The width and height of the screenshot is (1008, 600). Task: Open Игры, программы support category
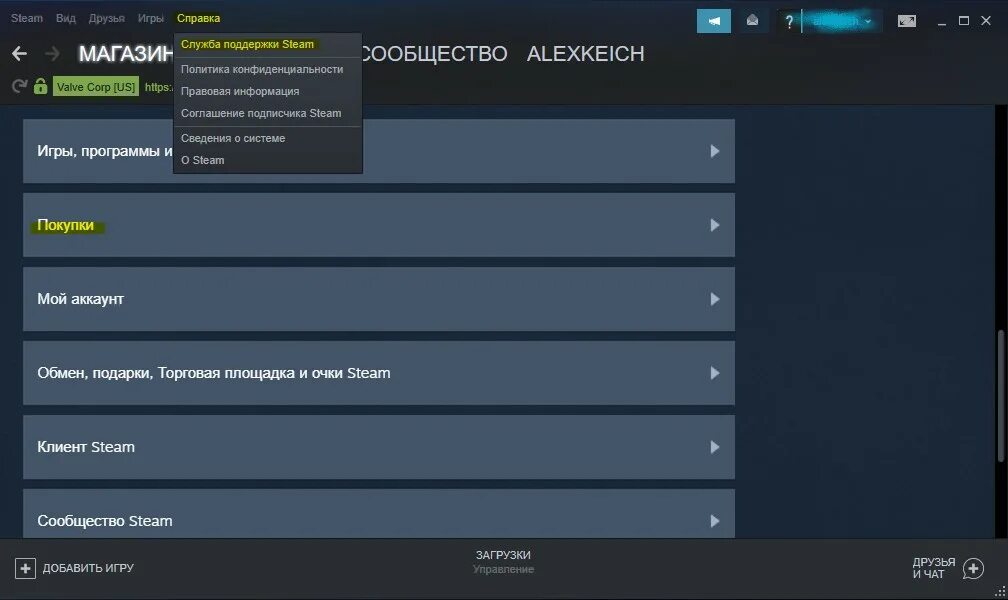coord(379,151)
